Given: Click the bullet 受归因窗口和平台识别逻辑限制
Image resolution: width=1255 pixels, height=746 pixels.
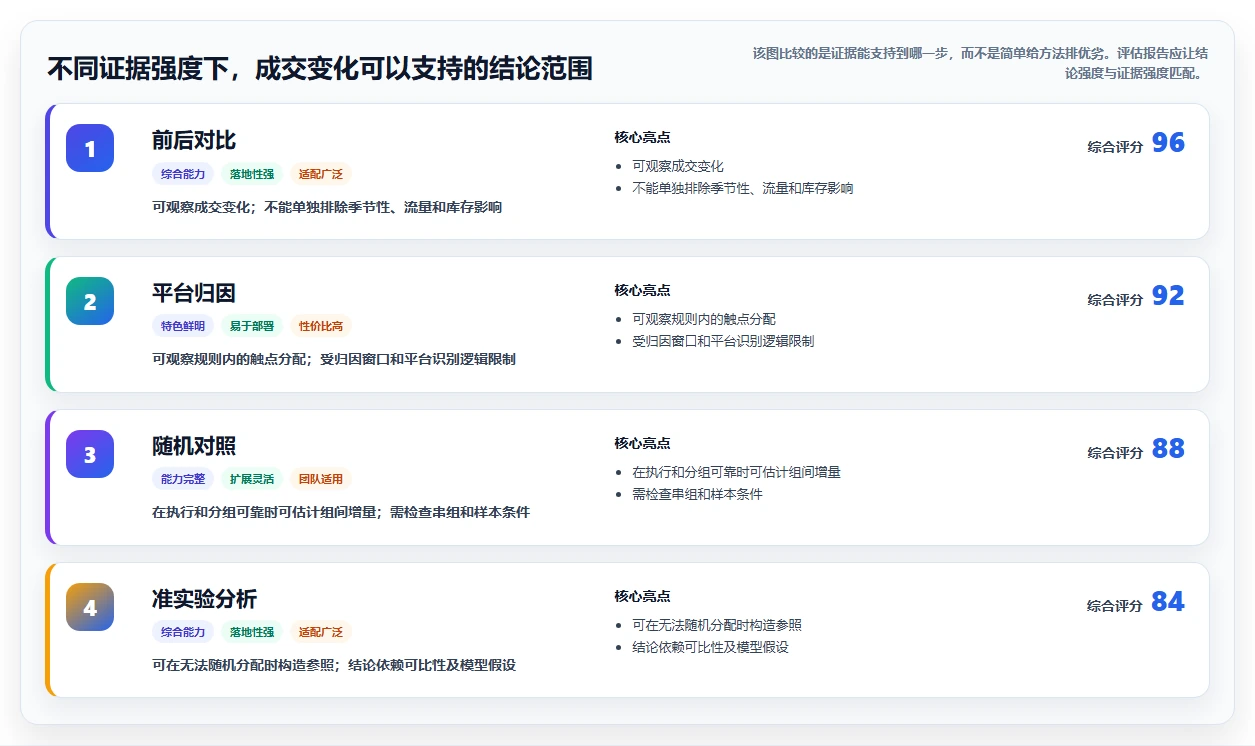Looking at the screenshot, I should point(723,341).
